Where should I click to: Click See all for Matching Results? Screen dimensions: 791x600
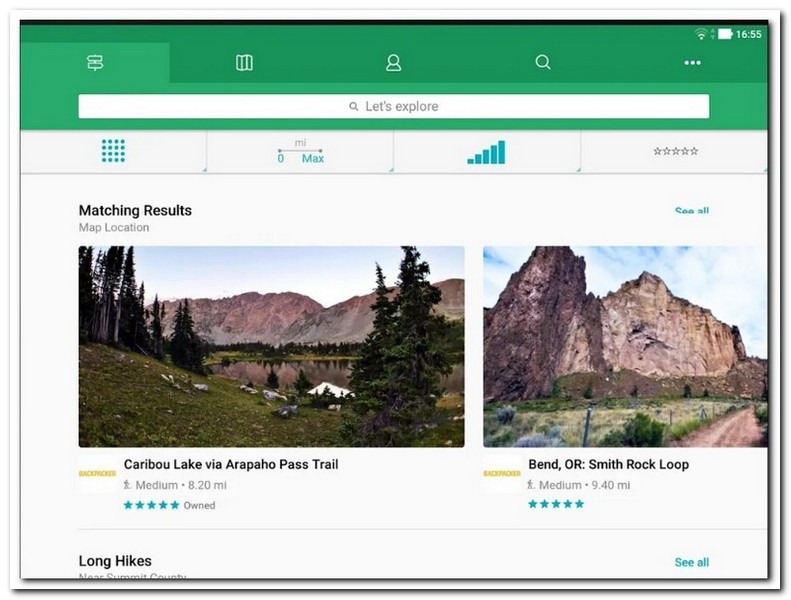click(x=691, y=211)
